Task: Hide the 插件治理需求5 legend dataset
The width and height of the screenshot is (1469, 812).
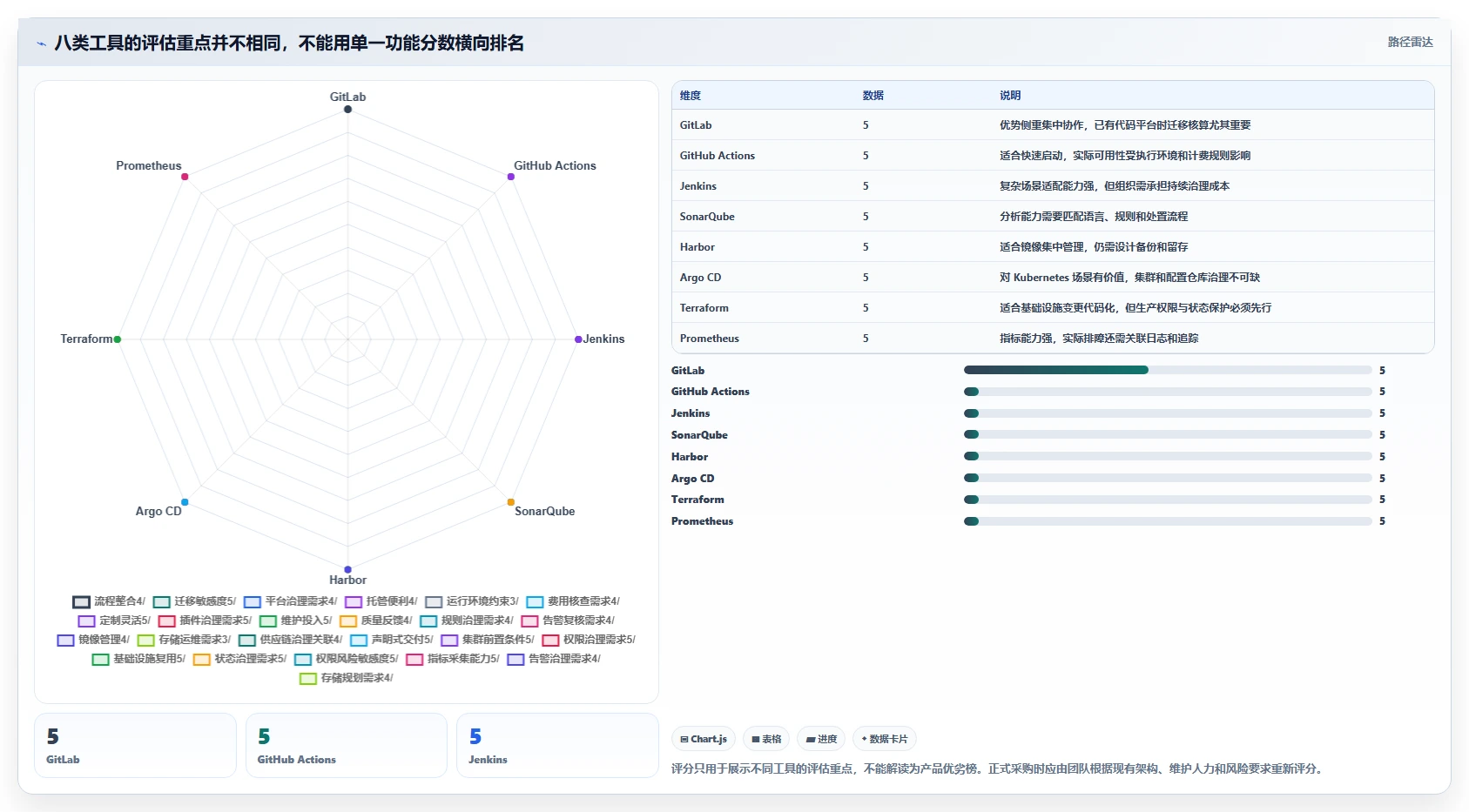Action: [x=205, y=621]
